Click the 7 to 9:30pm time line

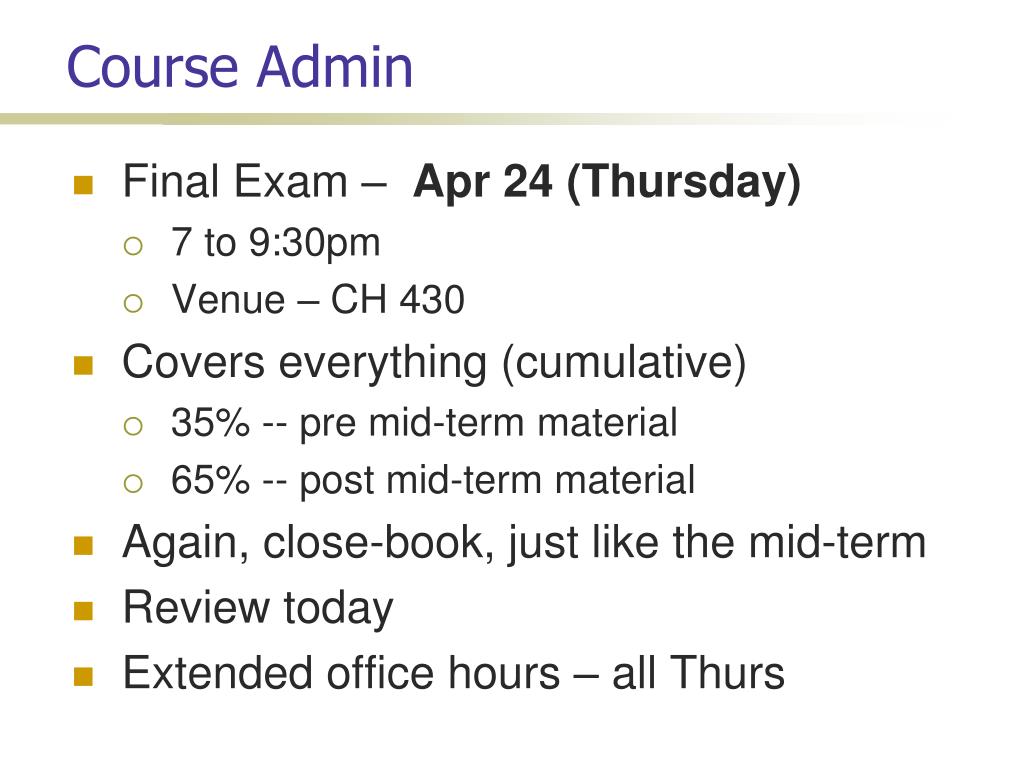pyautogui.click(x=276, y=243)
